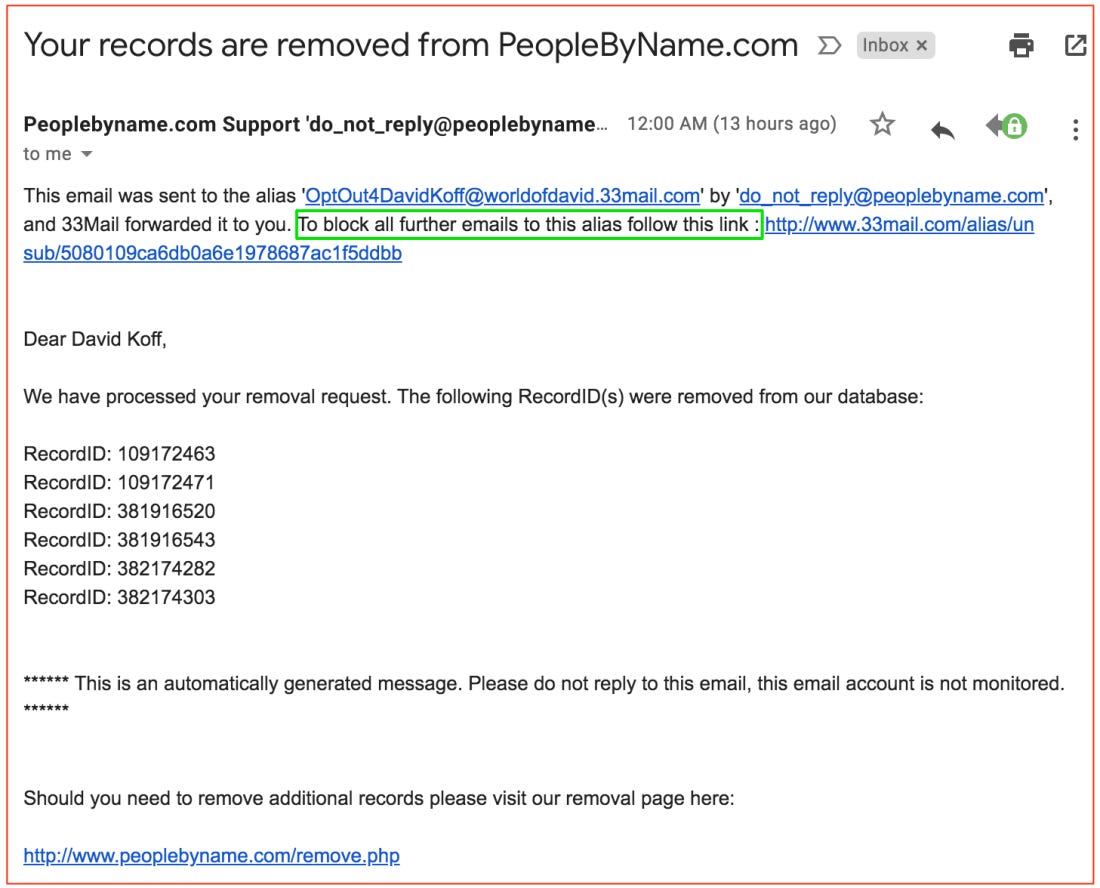The height and width of the screenshot is (888, 1100).
Task: Print this email with the printer icon
Action: click(1021, 46)
